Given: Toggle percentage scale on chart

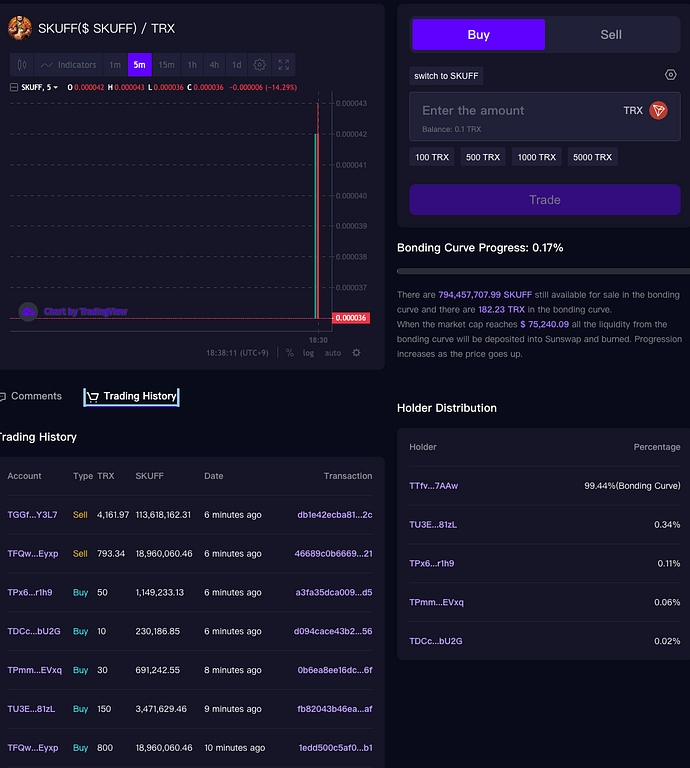Looking at the screenshot, I should tap(290, 353).
